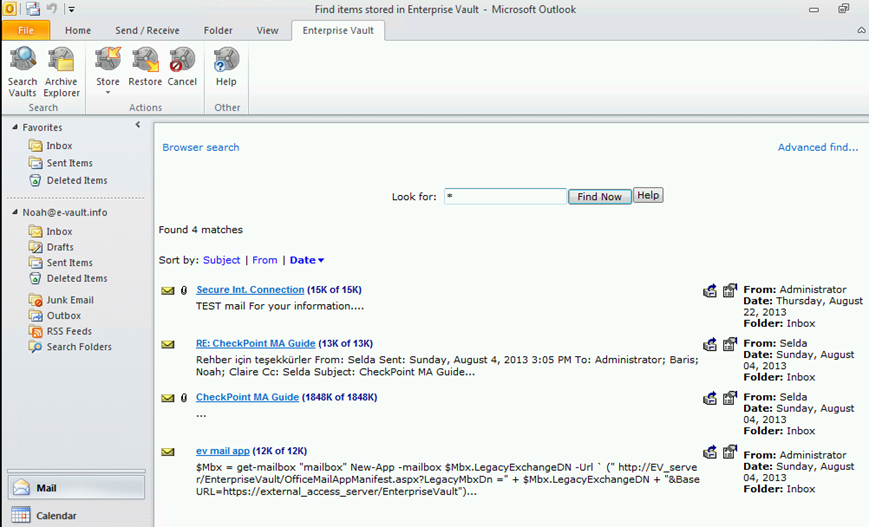Toggle the Date sort direction arrow
The image size is (869, 527).
[x=321, y=260]
